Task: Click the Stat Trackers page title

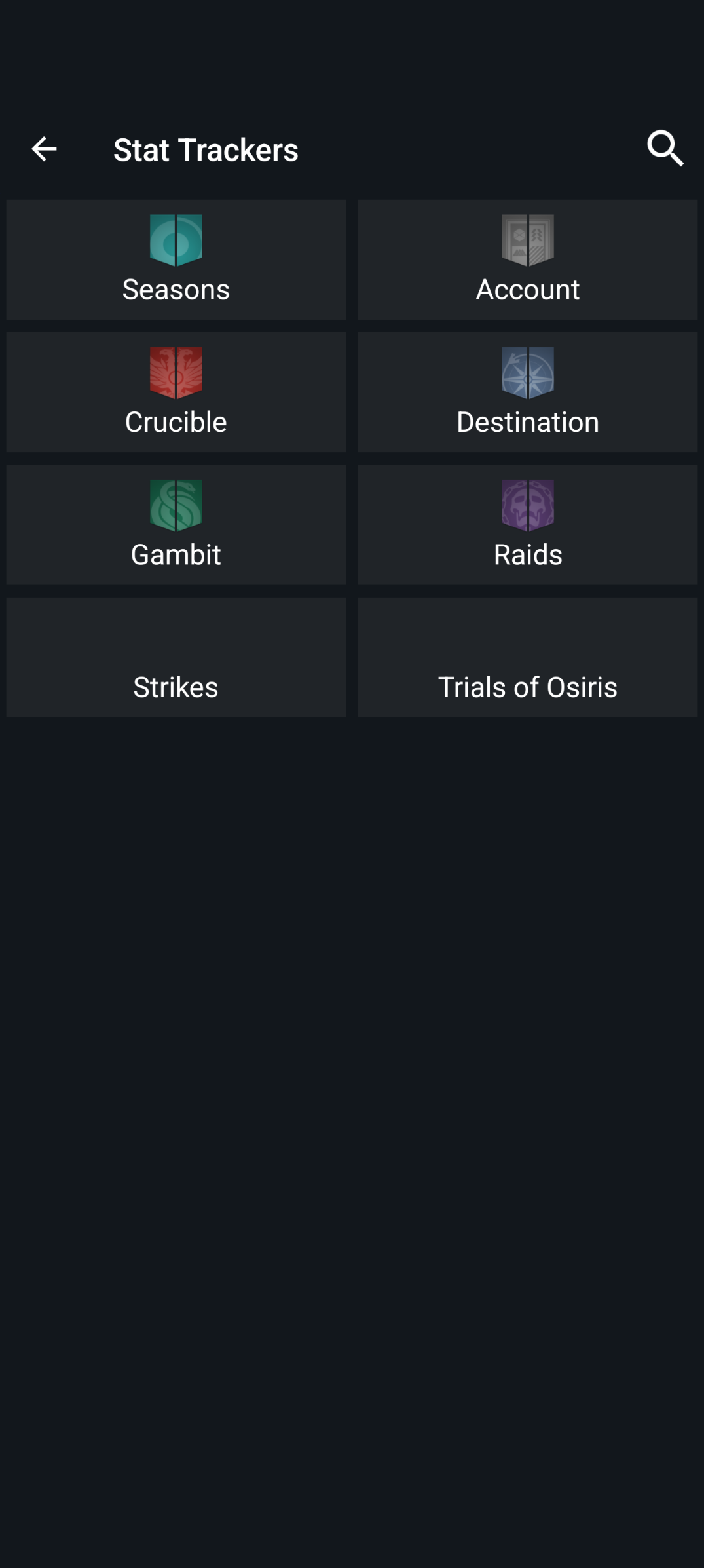Action: pos(206,149)
